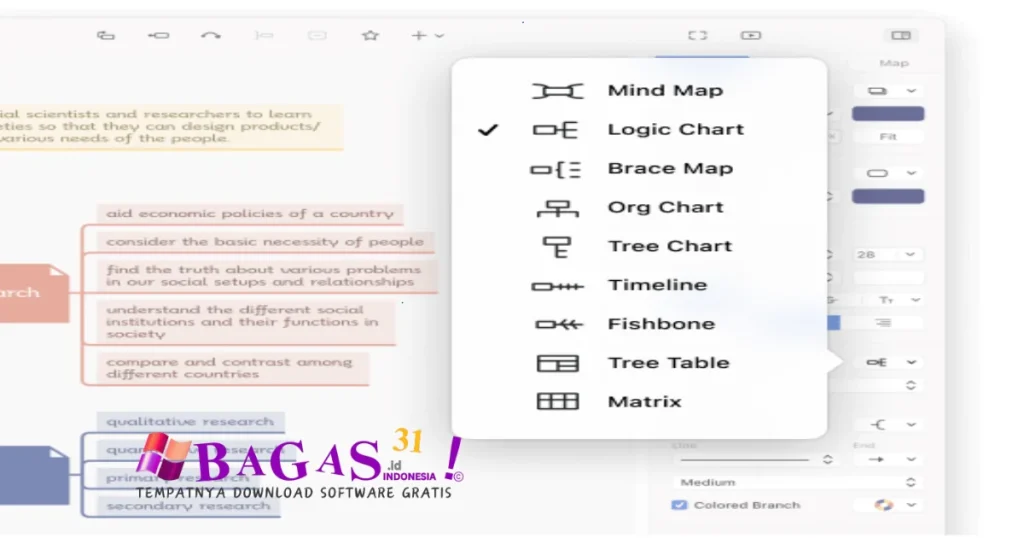This screenshot has height=538, width=1024.
Task: Click the line style preview field
Action: click(744, 460)
